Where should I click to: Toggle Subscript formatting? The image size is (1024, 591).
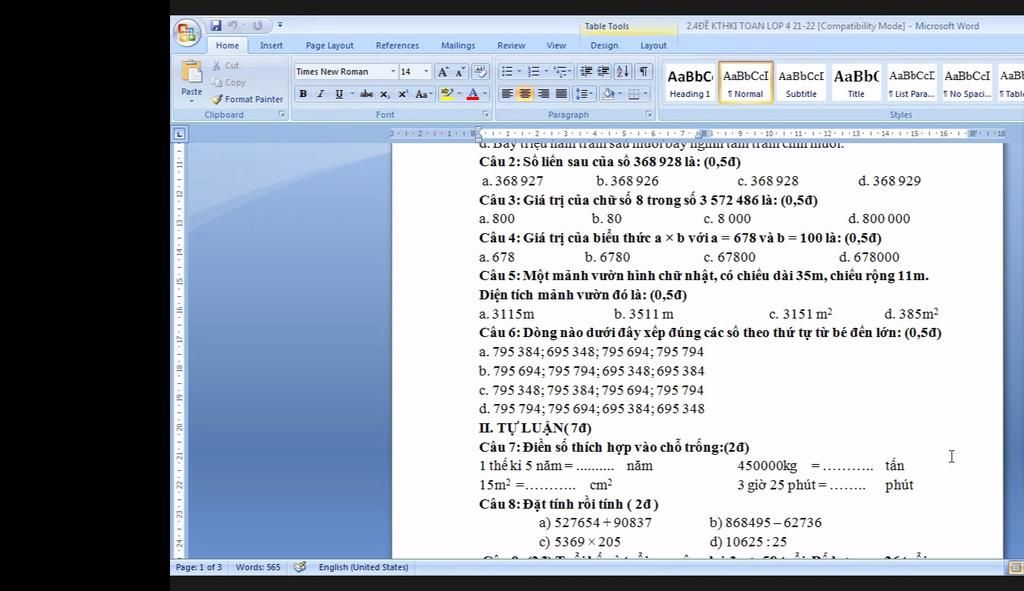385,94
